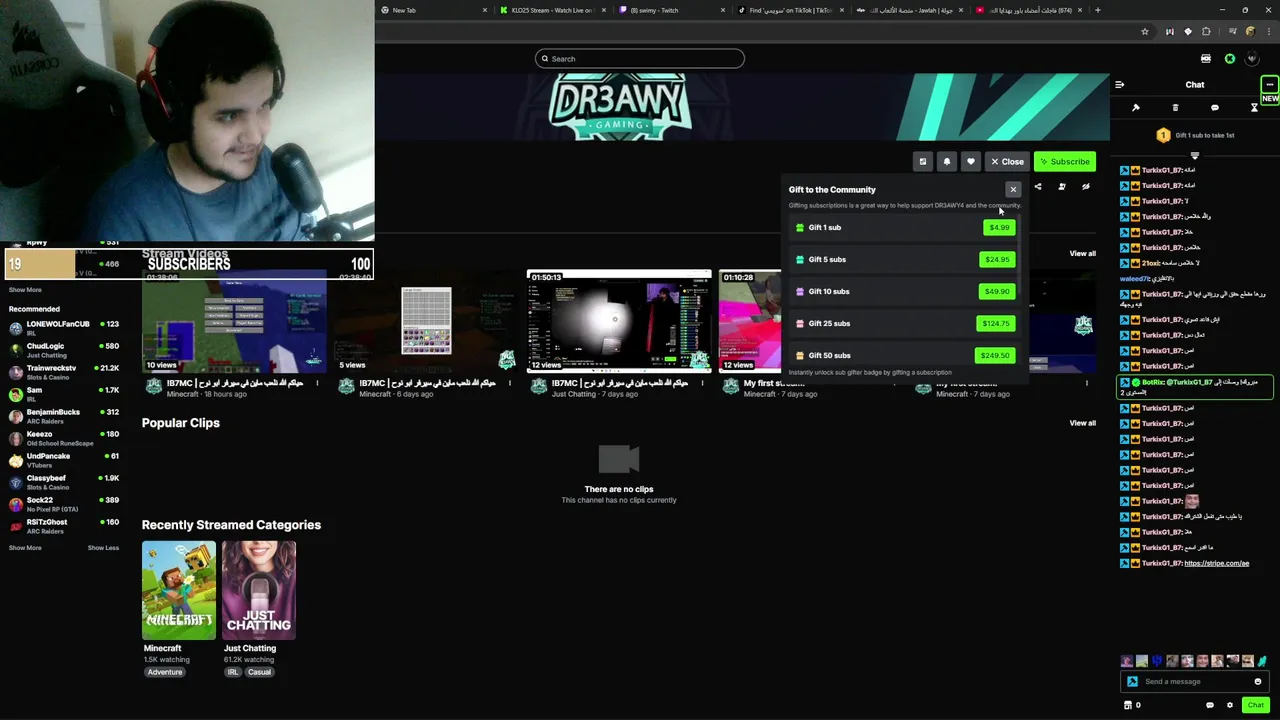Close the Gift to the Community popup
1280x720 pixels.
click(x=1013, y=189)
